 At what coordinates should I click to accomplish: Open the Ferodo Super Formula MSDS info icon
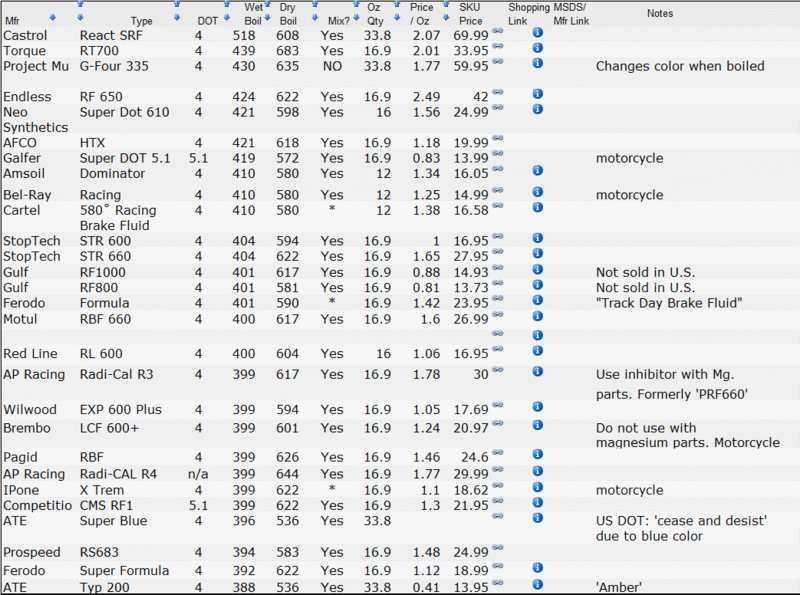[x=537, y=568]
